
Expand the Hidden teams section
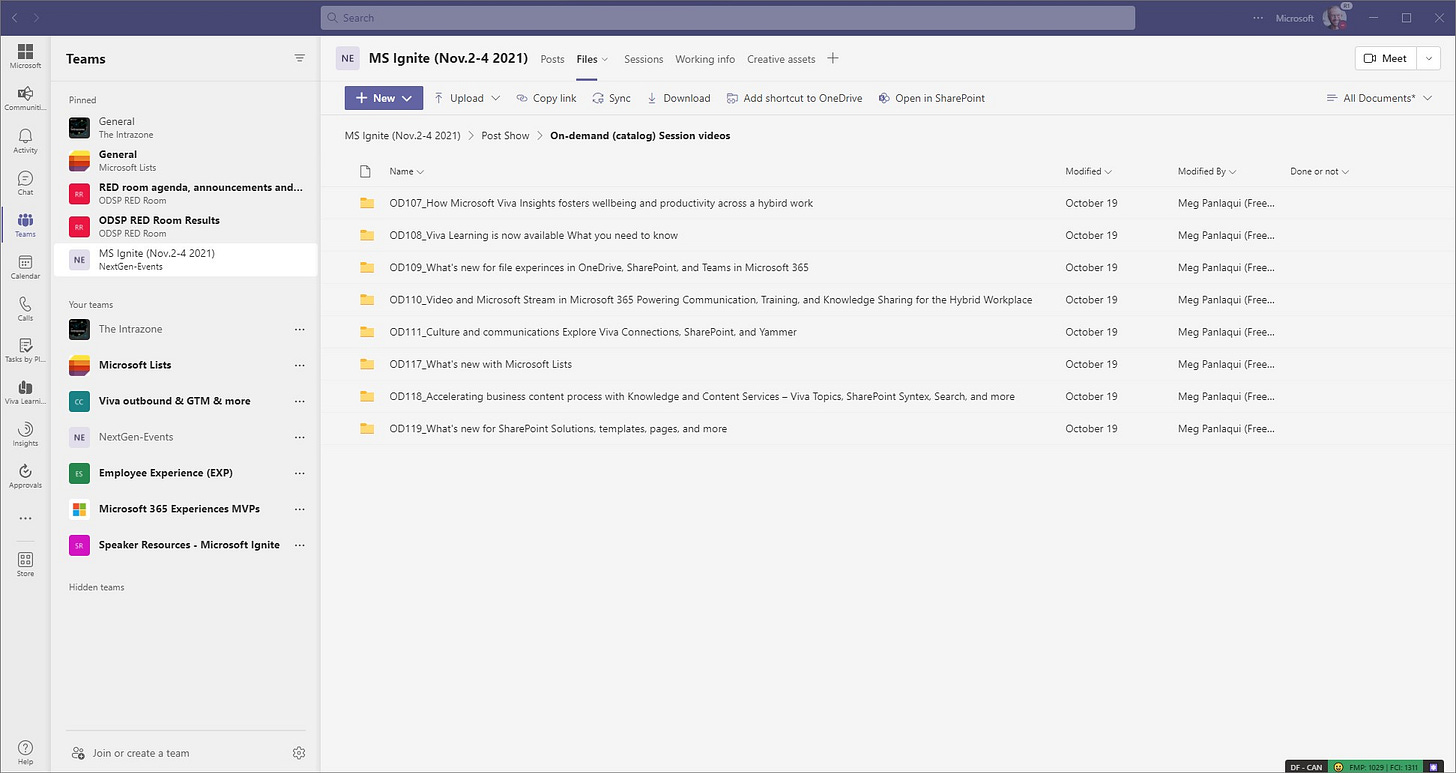[x=97, y=587]
